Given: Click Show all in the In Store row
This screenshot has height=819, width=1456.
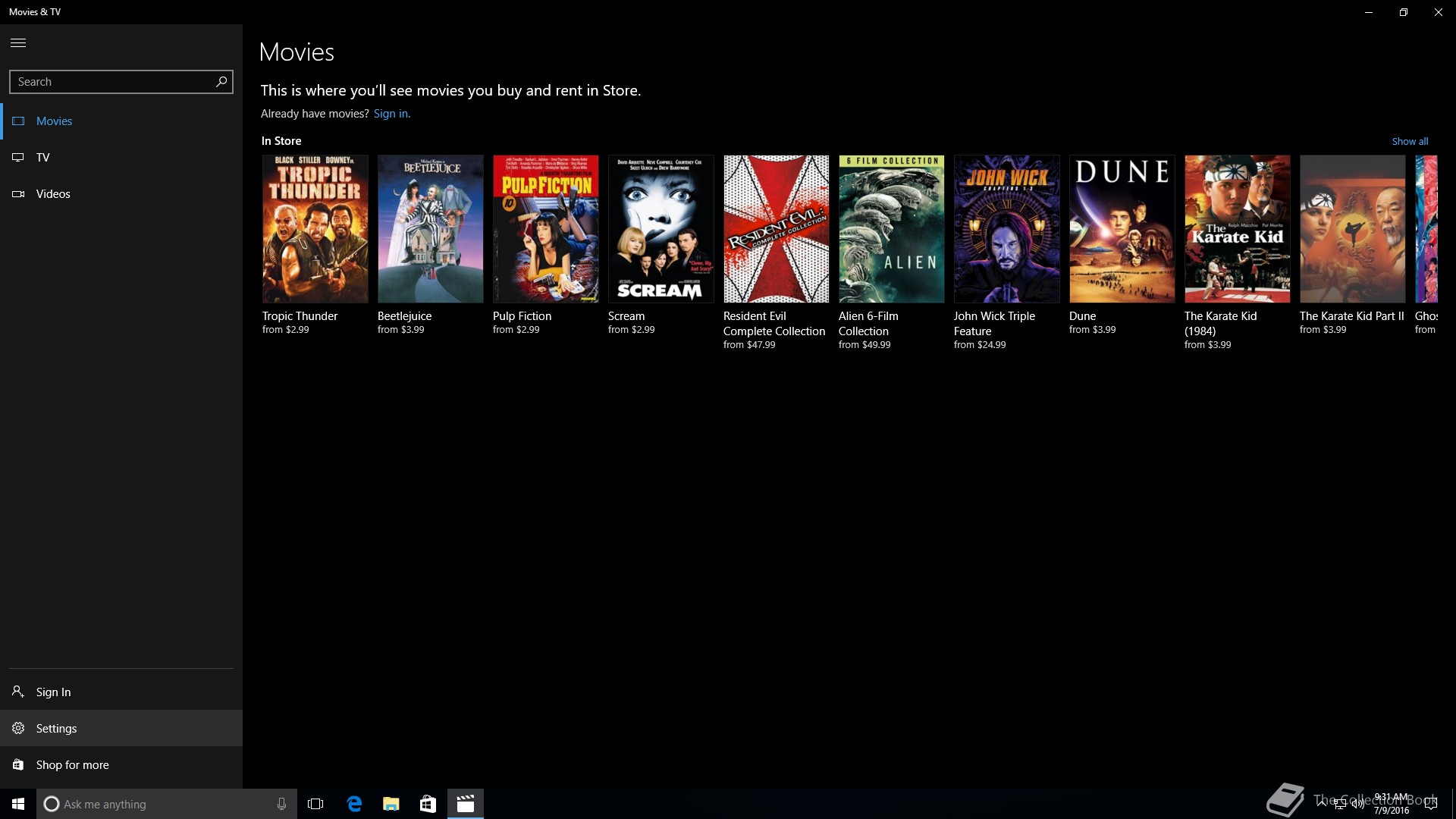Looking at the screenshot, I should 1410,141.
